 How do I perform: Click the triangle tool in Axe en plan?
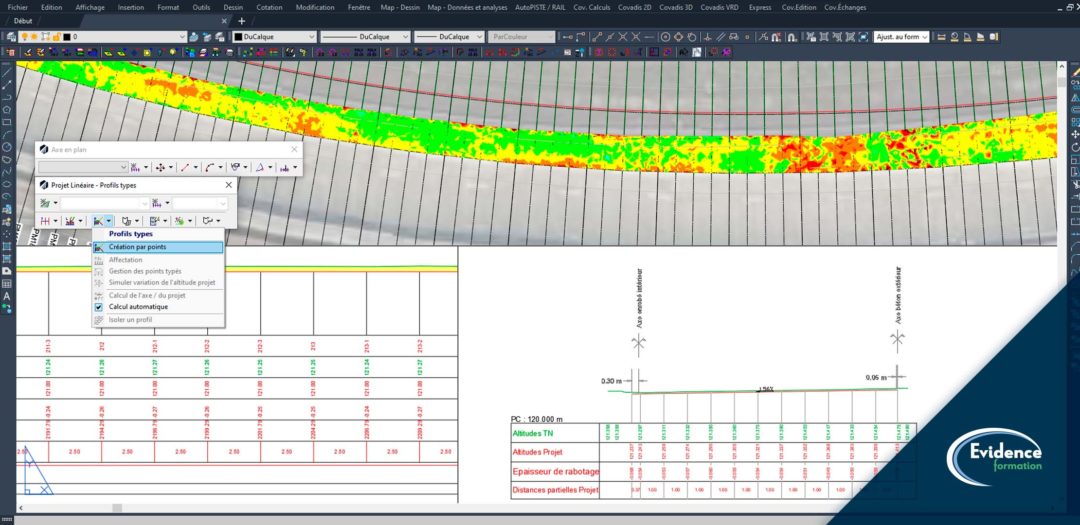(260, 167)
